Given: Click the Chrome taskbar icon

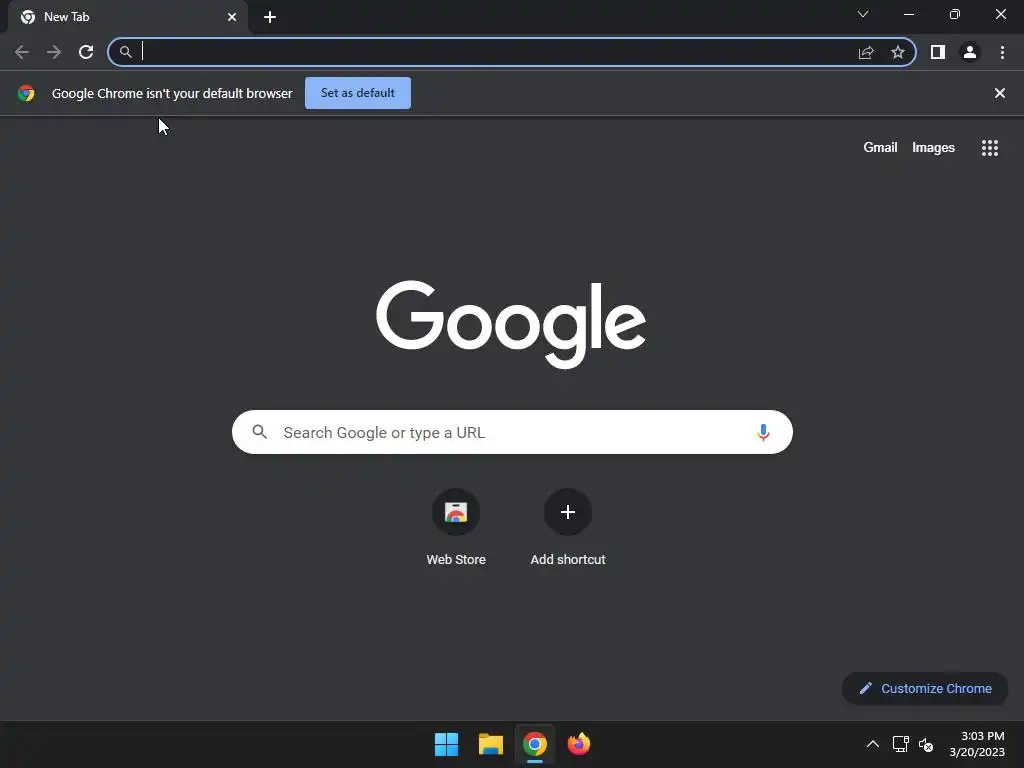Looking at the screenshot, I should (535, 744).
